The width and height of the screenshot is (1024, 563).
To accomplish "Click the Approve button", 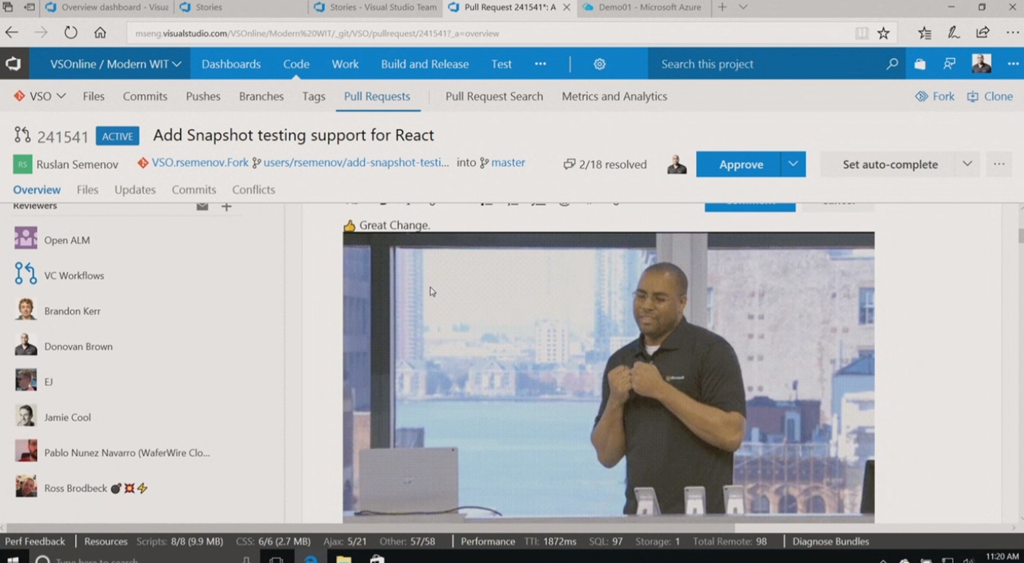I will [740, 164].
